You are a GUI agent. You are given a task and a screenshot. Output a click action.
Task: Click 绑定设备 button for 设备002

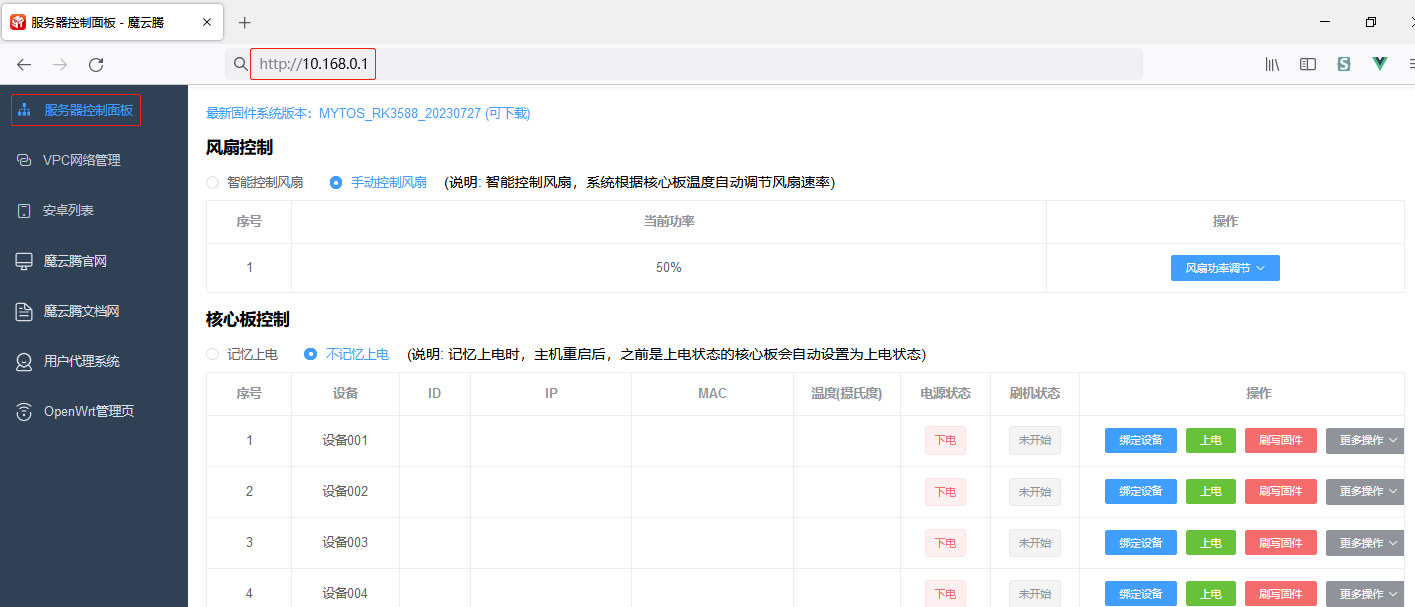(1140, 492)
